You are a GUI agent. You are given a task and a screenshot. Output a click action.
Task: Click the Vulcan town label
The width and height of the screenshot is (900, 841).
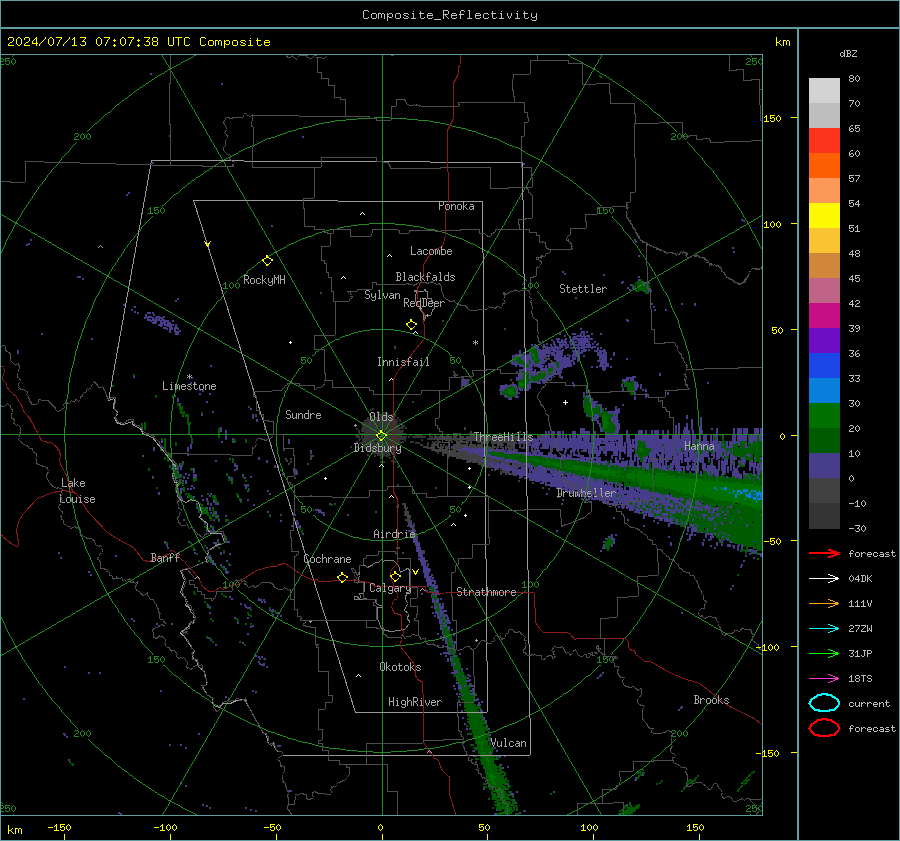click(x=508, y=743)
